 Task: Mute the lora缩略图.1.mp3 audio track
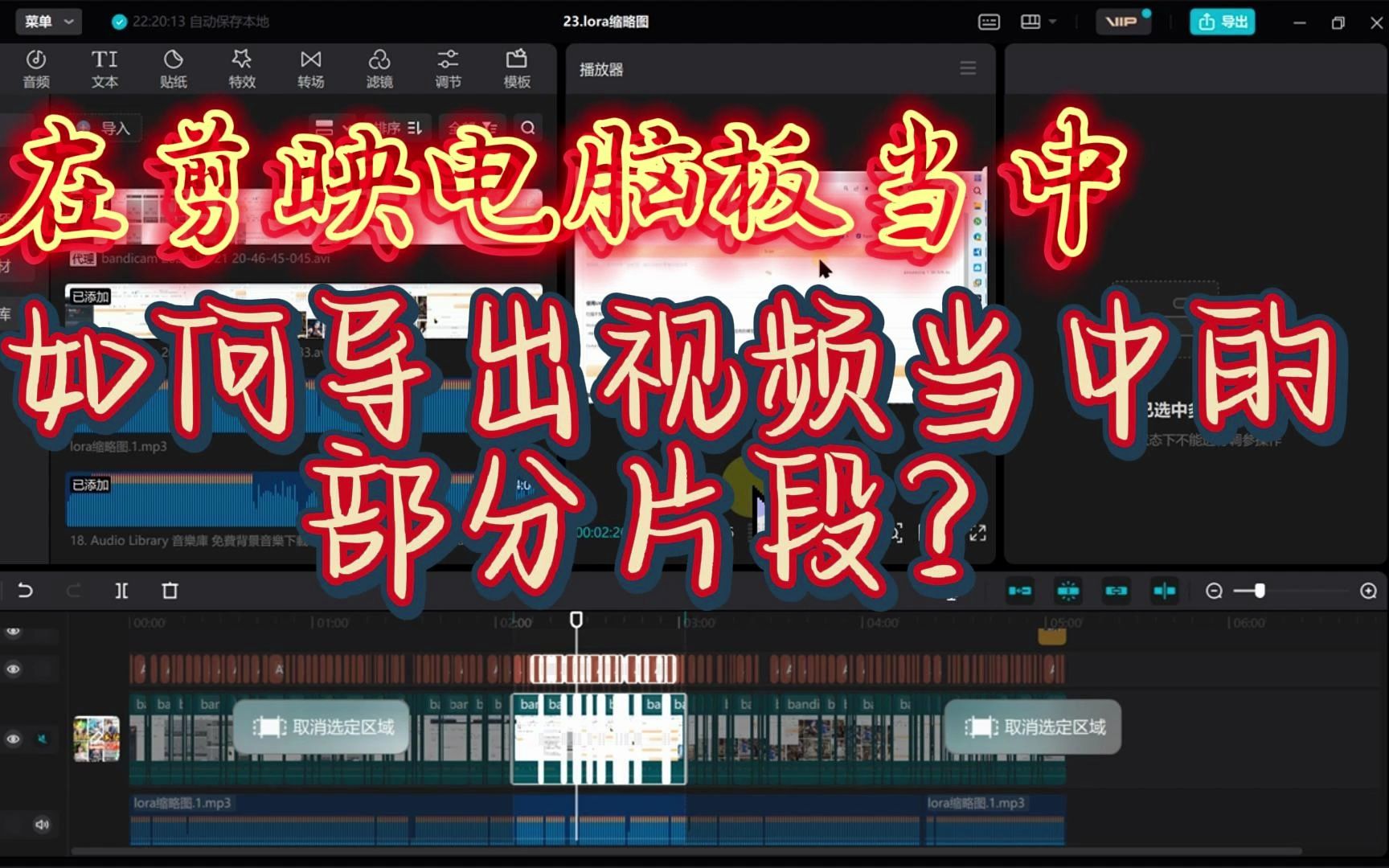click(42, 824)
